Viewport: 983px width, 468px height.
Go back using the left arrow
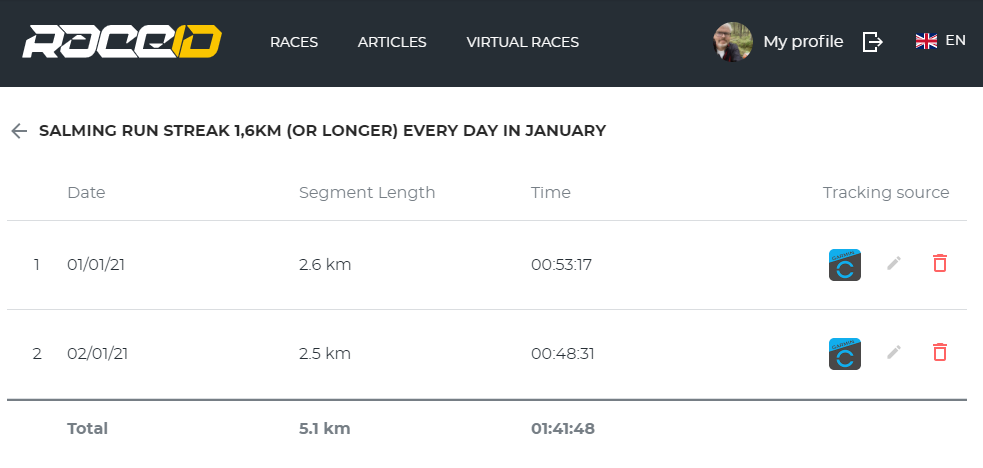(19, 131)
